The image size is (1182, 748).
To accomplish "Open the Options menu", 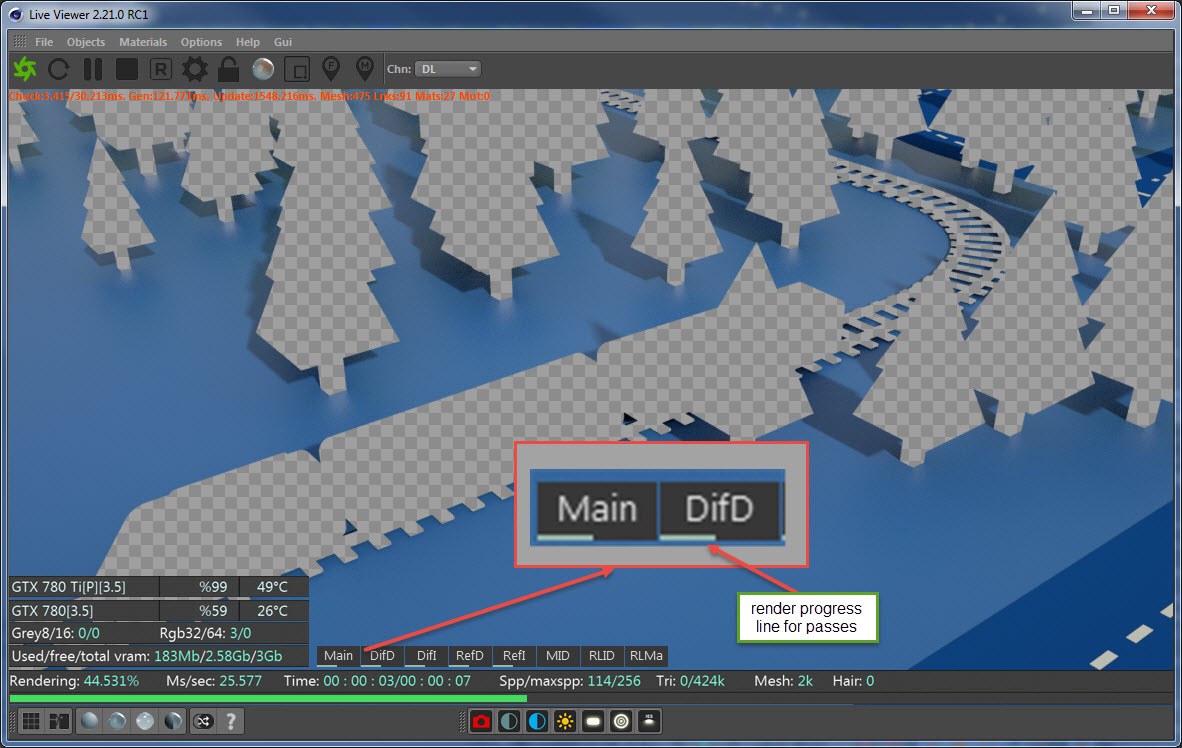I will [201, 42].
